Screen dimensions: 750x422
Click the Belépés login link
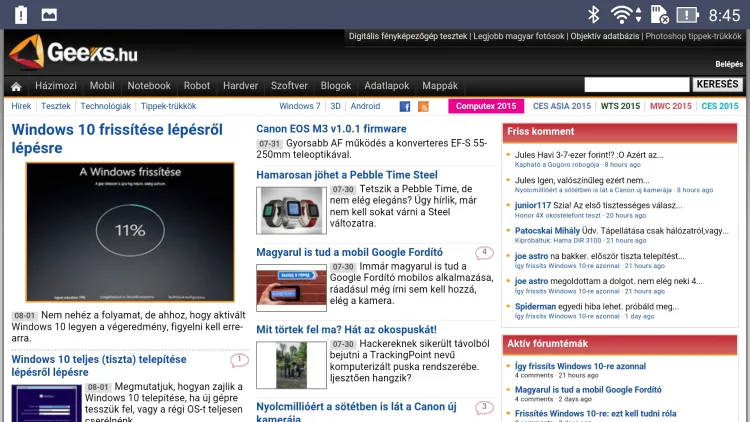[x=728, y=63]
